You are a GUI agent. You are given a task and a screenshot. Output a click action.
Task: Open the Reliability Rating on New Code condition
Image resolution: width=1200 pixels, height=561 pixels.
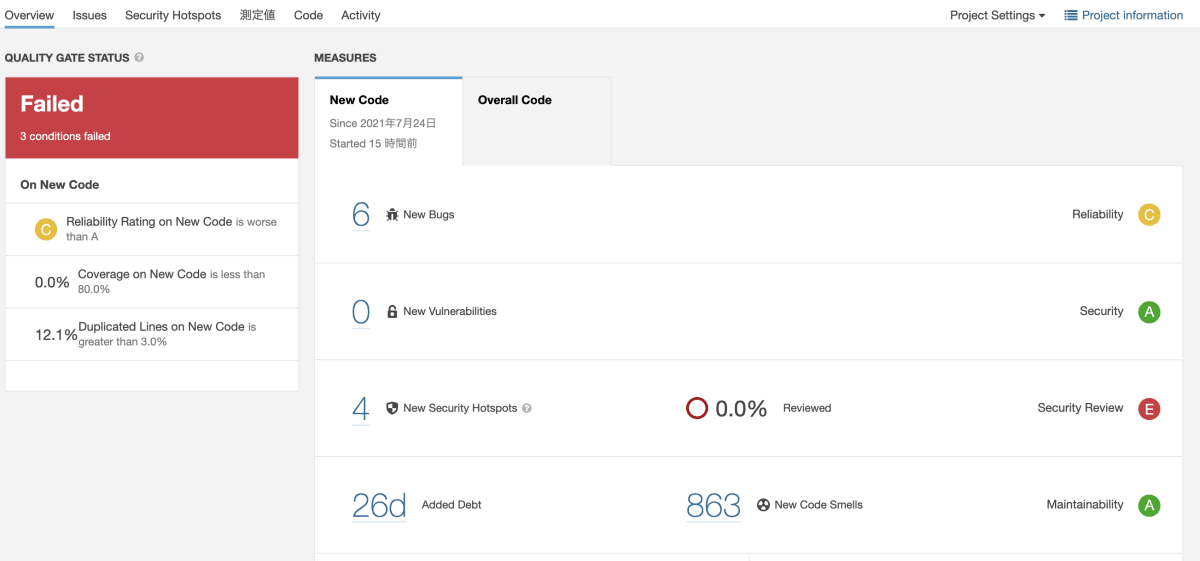point(152,229)
